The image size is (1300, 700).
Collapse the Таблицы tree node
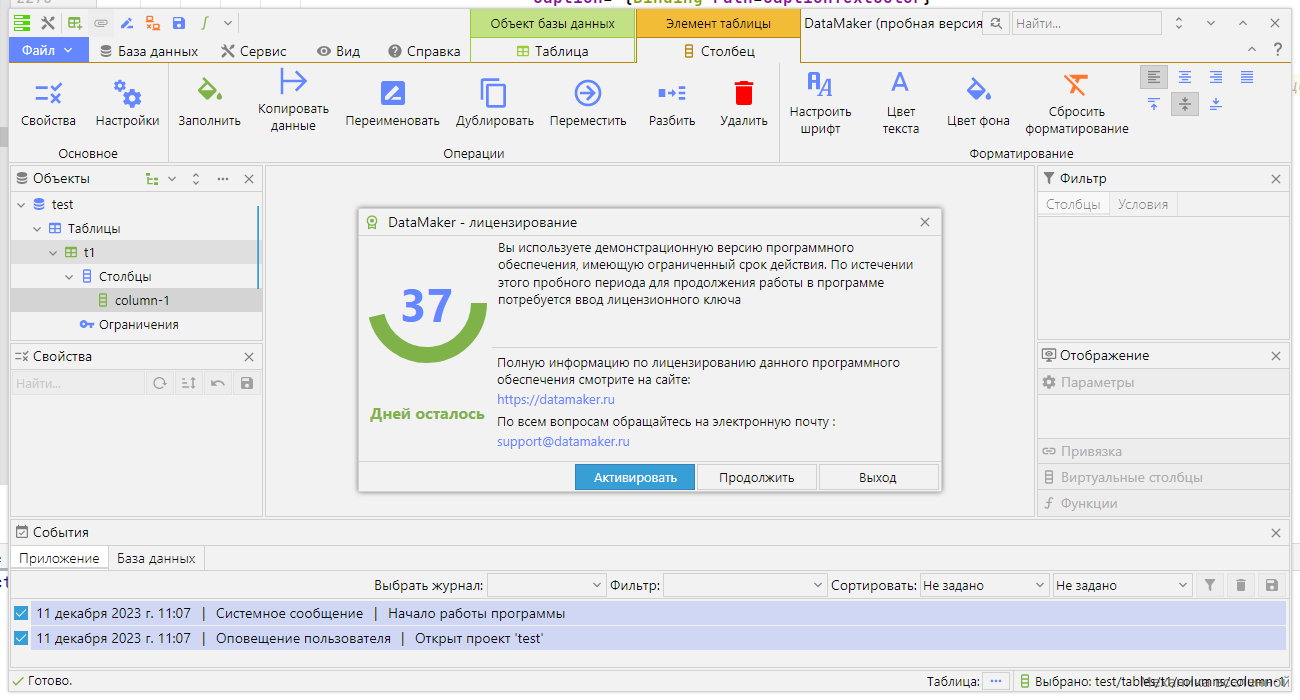(x=37, y=229)
